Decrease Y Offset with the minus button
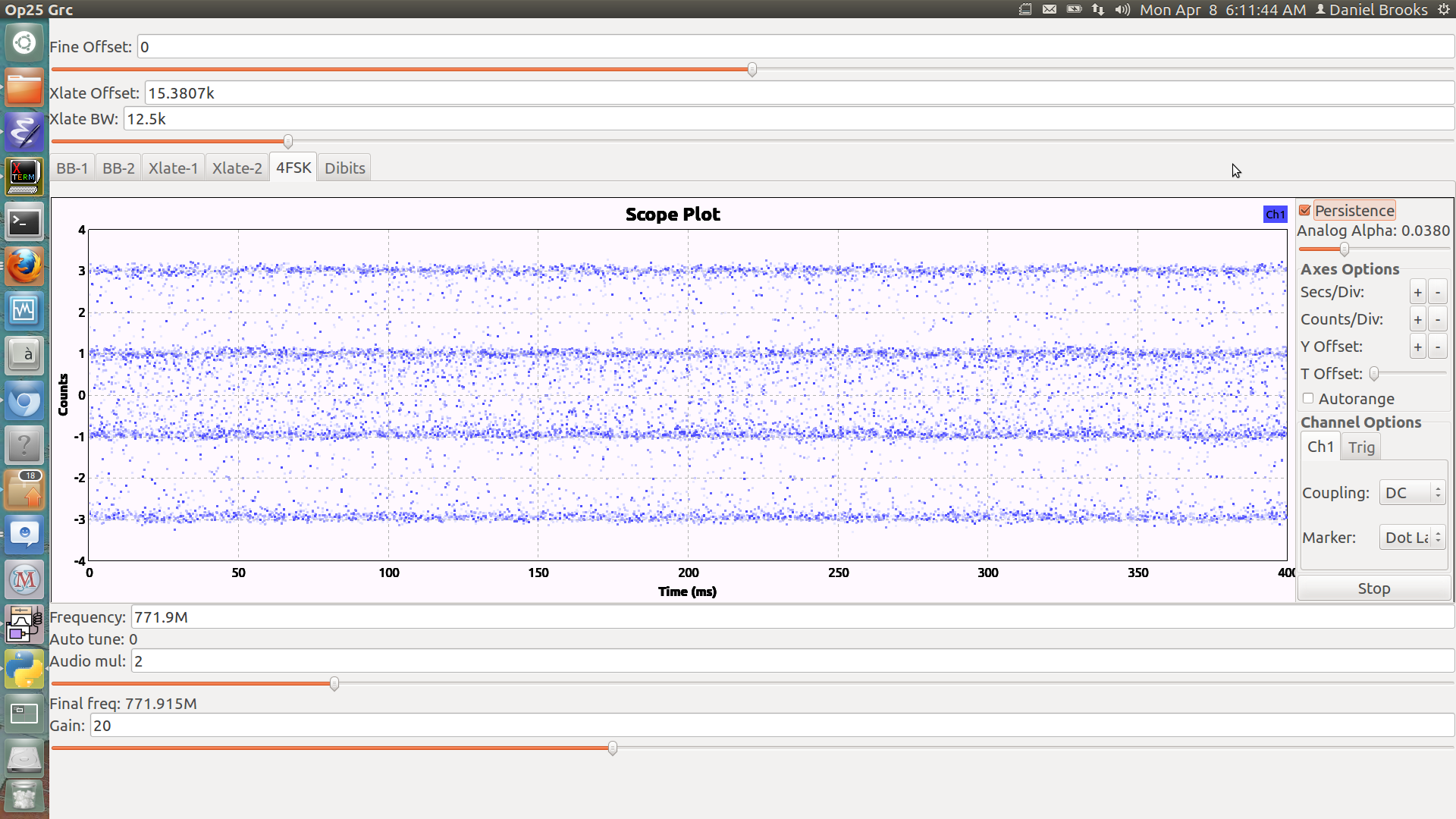The image size is (1456, 819). click(1437, 347)
